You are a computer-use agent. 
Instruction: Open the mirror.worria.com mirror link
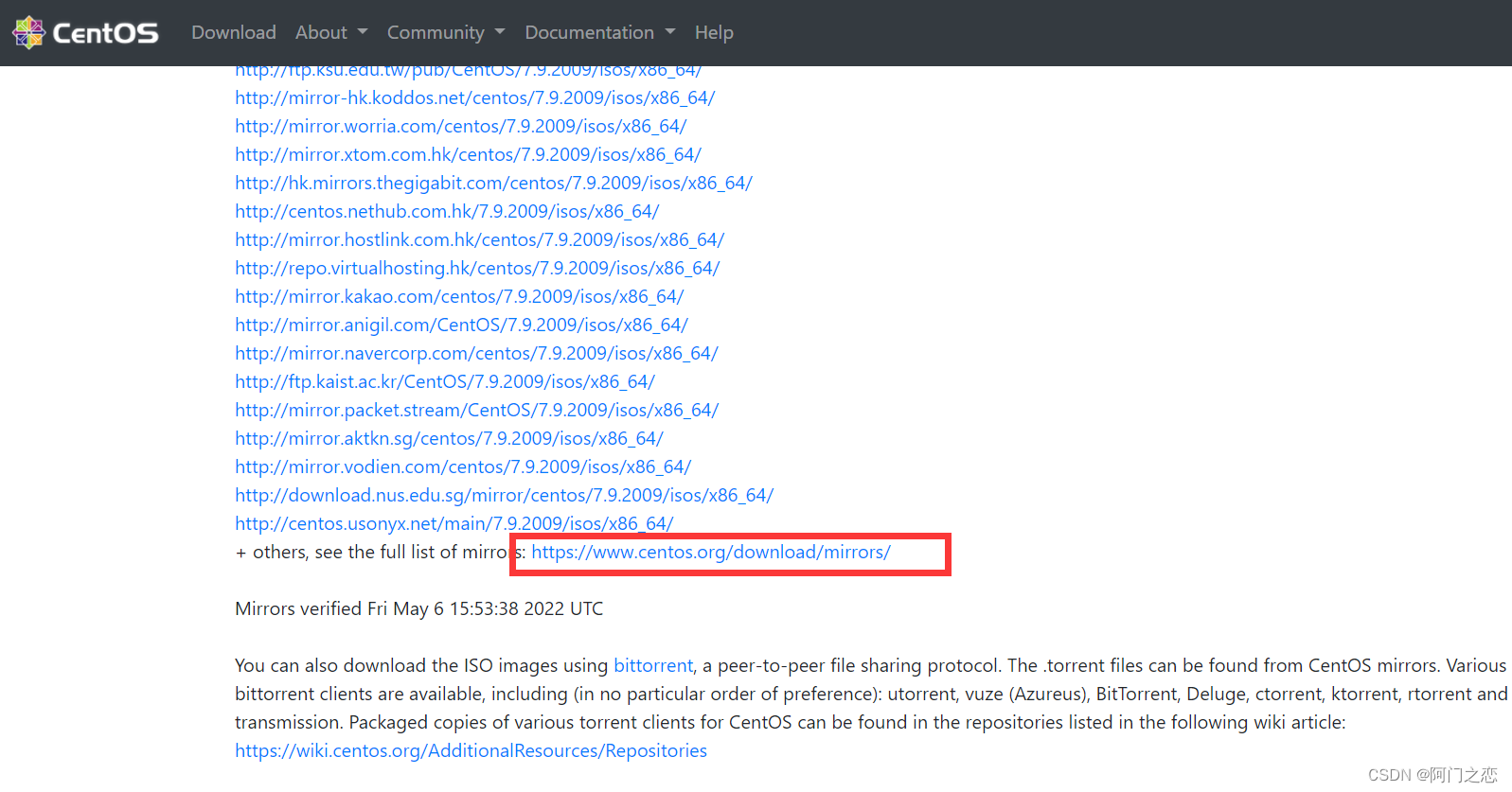pyautogui.click(x=461, y=126)
